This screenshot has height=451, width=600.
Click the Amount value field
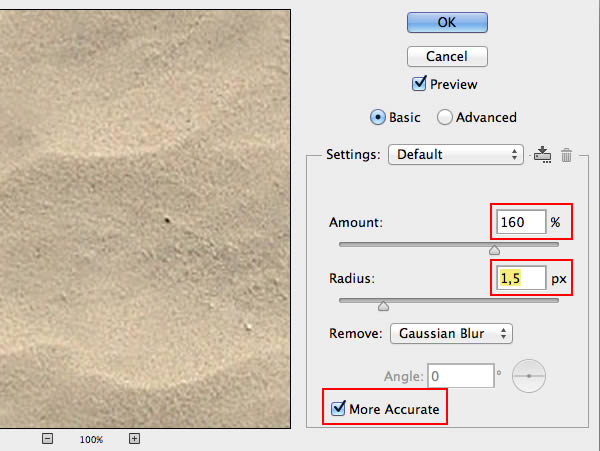[x=521, y=222]
